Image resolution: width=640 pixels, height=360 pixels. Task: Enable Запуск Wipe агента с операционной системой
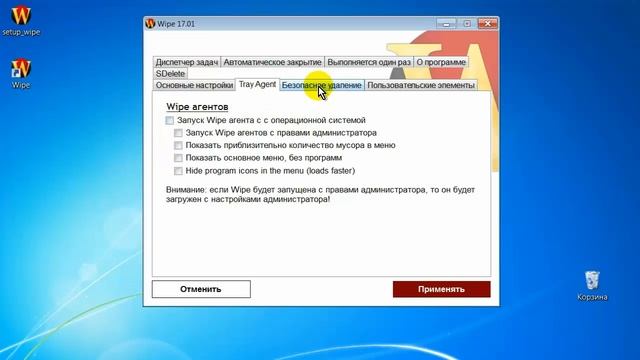pos(170,120)
